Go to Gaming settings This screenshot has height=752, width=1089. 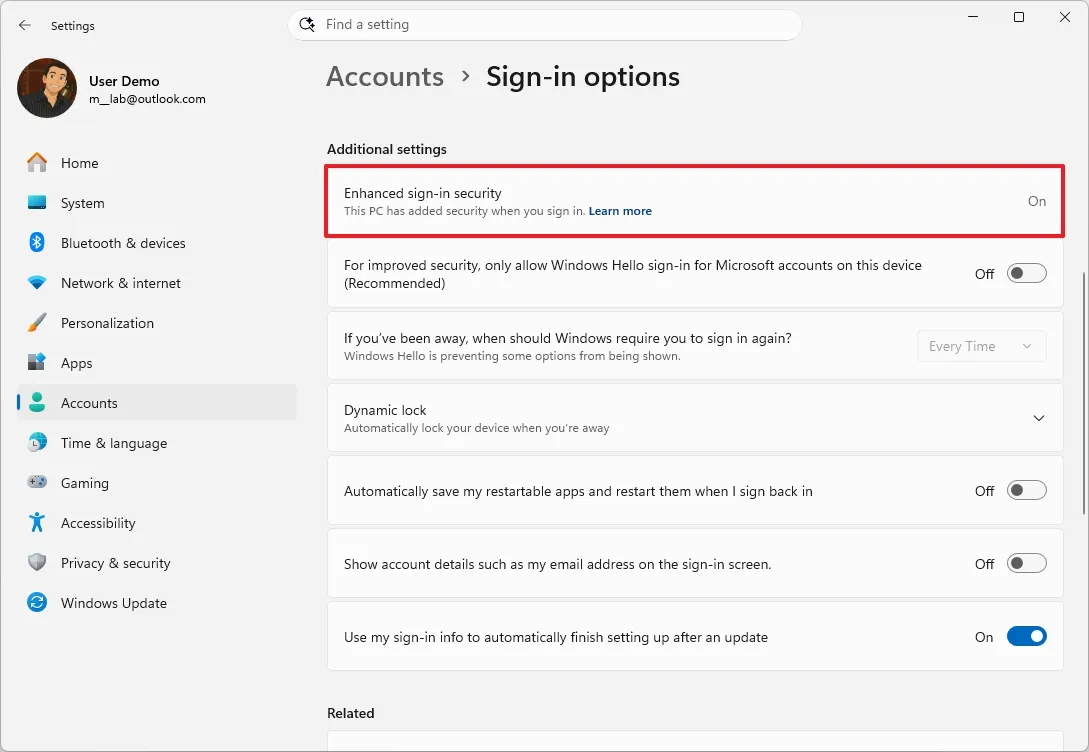tap(157, 483)
